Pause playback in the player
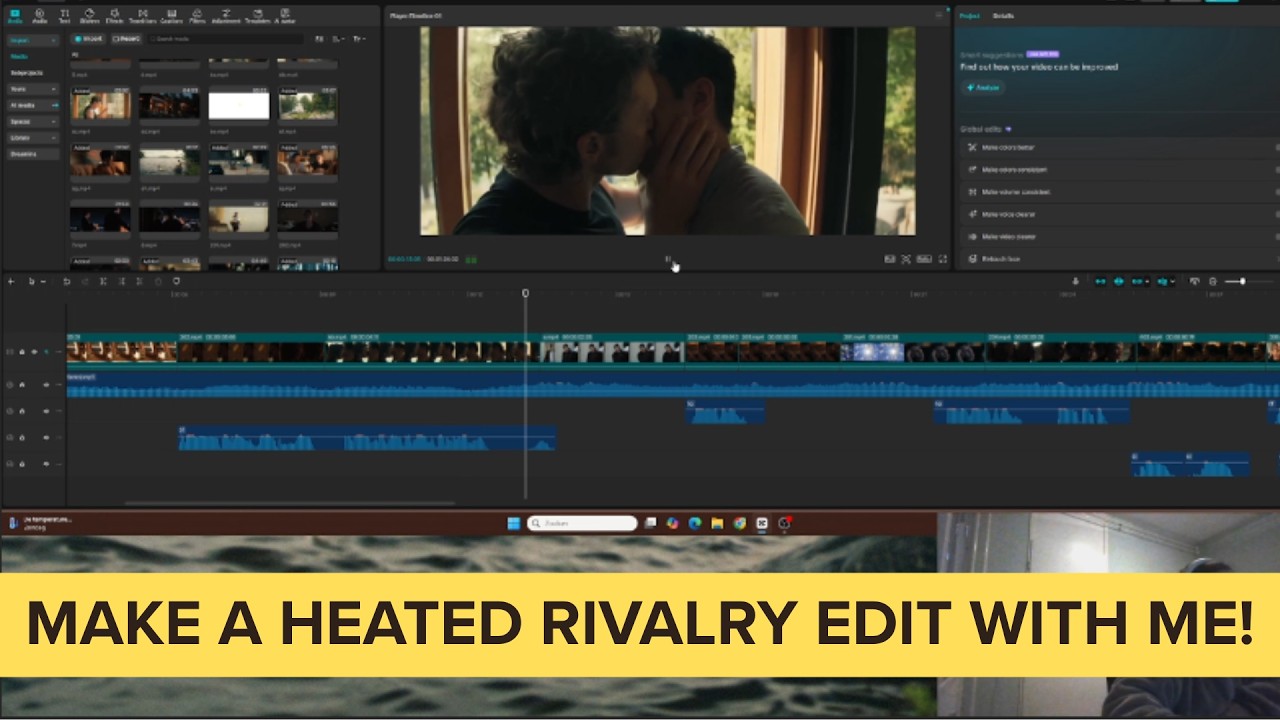 point(668,259)
